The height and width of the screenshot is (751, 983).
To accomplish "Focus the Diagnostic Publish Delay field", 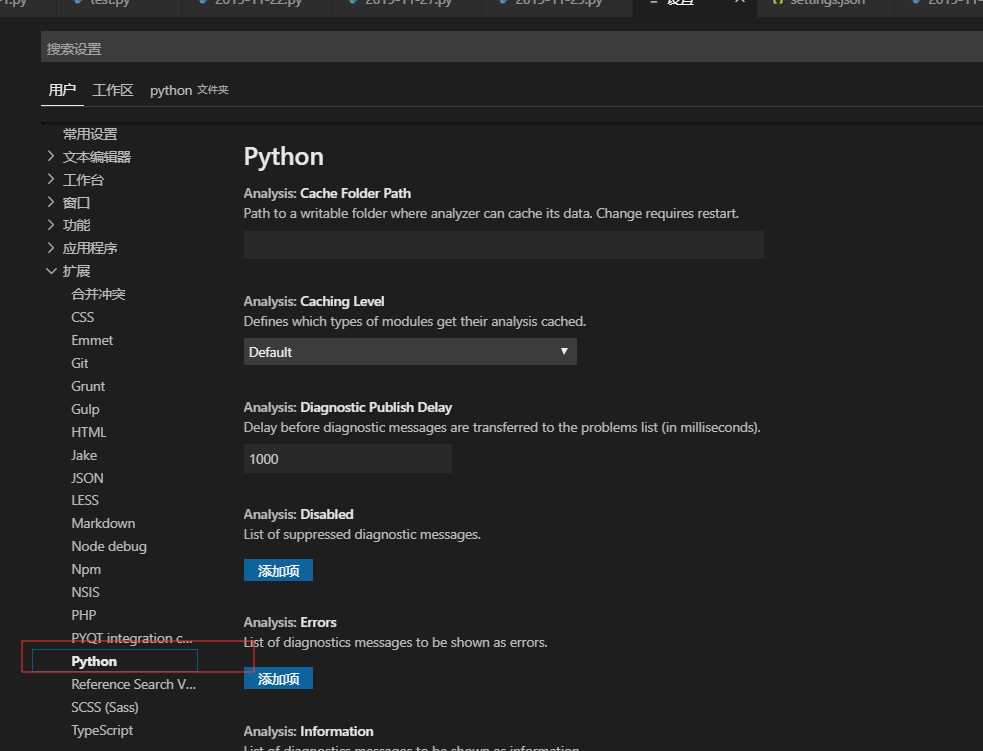I will point(347,459).
